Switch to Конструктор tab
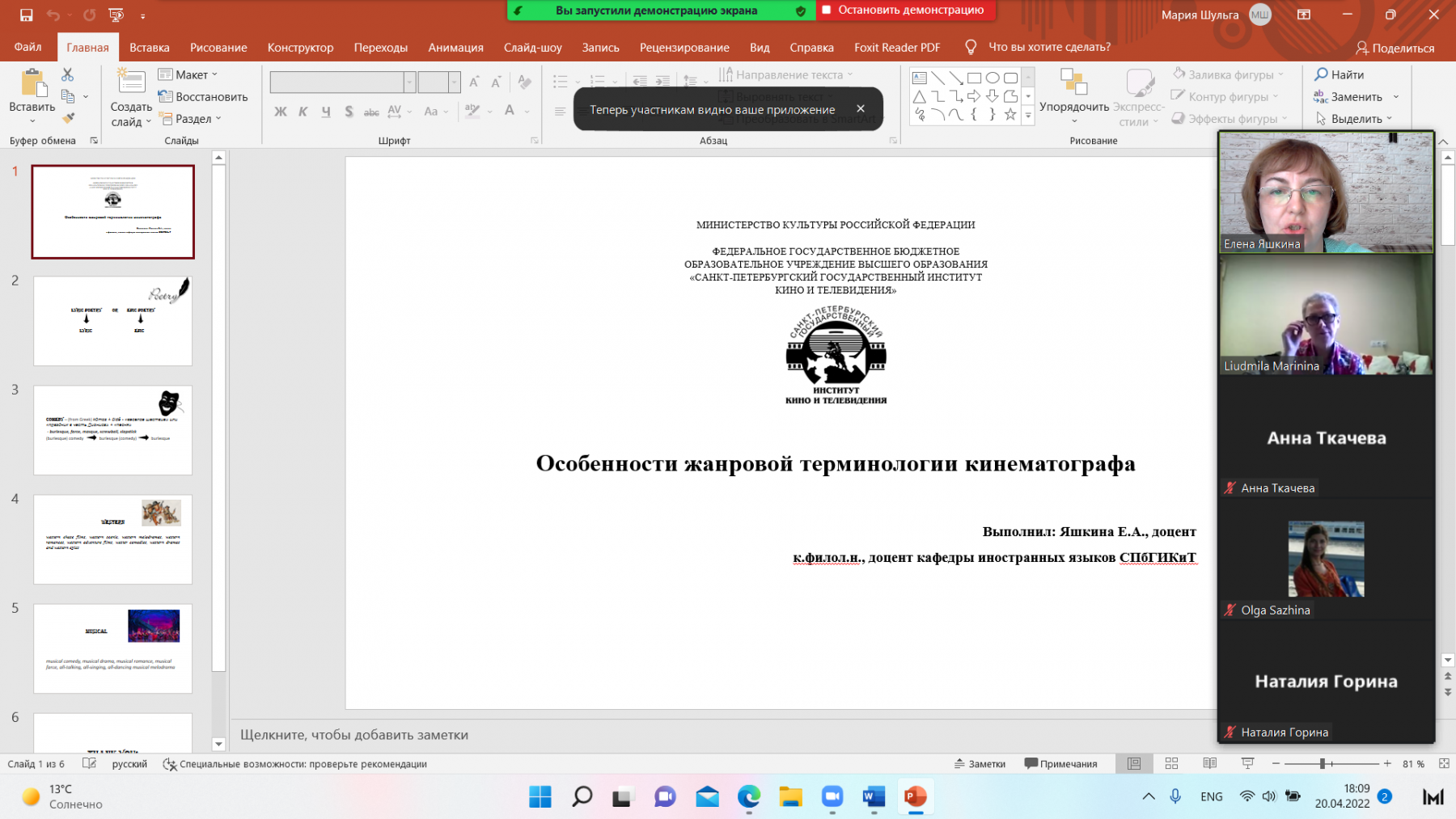 300,47
